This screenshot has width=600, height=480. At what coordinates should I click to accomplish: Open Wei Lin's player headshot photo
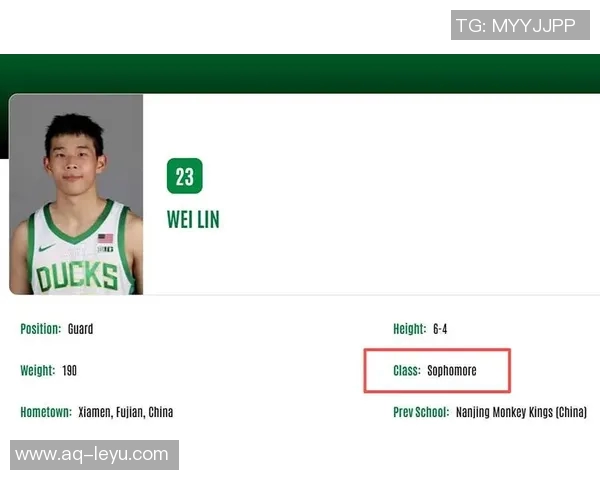coord(76,194)
